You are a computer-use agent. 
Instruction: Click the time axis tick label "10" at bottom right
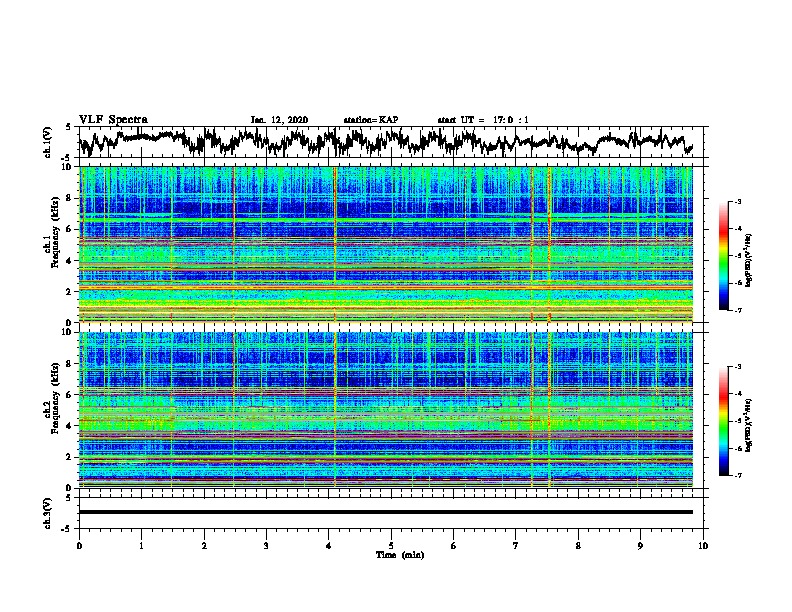pyautogui.click(x=703, y=546)
